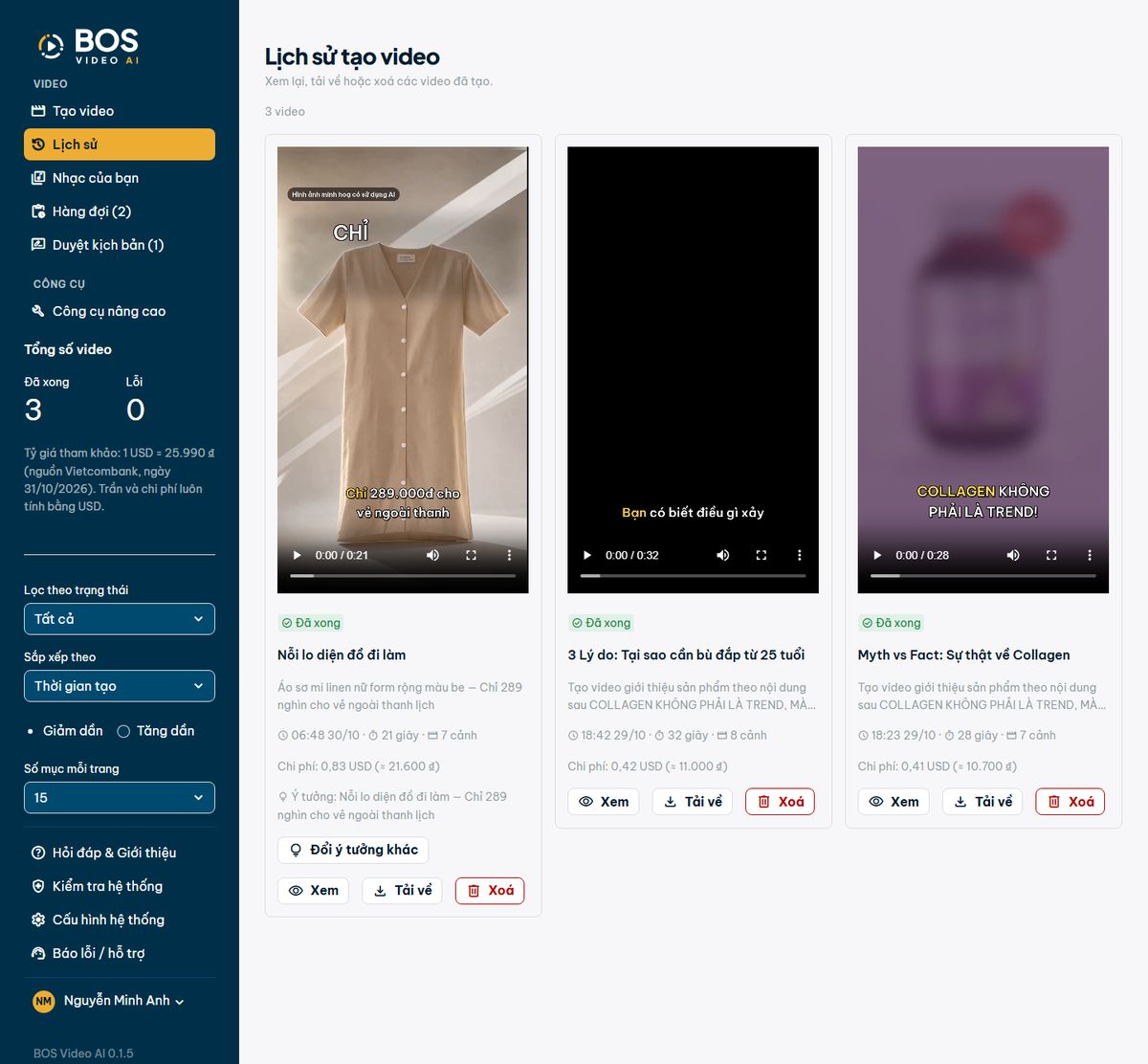This screenshot has width=1148, height=1064.
Task: Open more options on the 0:32 video
Action: (800, 555)
